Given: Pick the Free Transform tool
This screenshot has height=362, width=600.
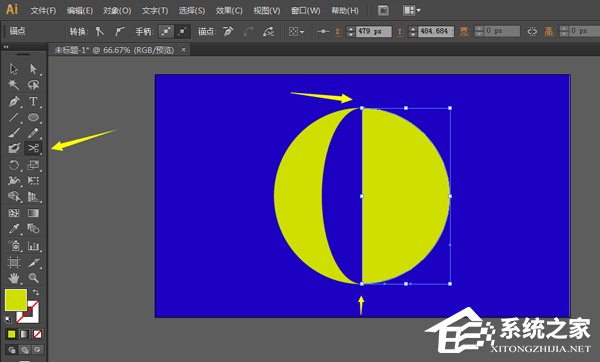Looking at the screenshot, I should coord(33,181).
